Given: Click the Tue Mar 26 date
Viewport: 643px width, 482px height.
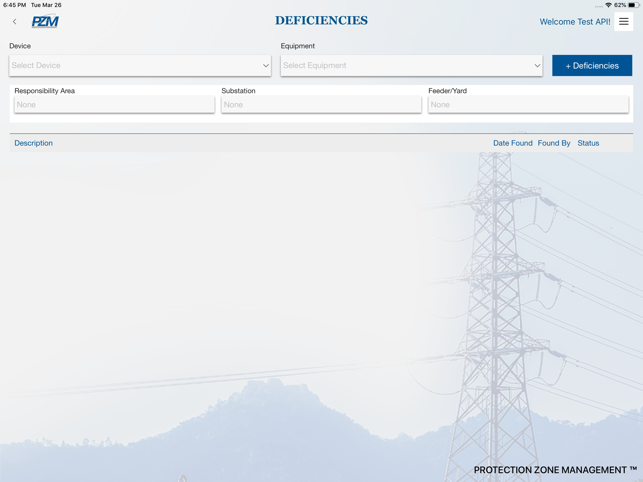Looking at the screenshot, I should pyautogui.click(x=46, y=5).
